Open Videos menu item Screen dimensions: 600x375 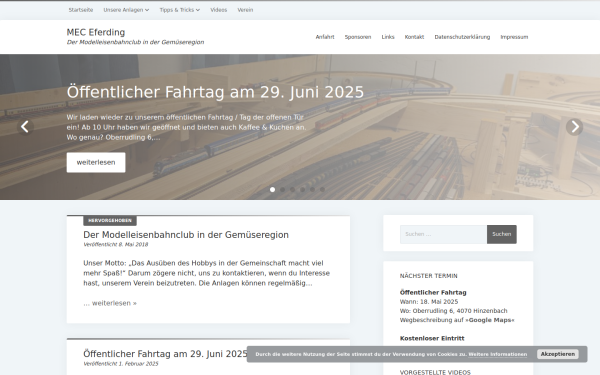click(218, 10)
